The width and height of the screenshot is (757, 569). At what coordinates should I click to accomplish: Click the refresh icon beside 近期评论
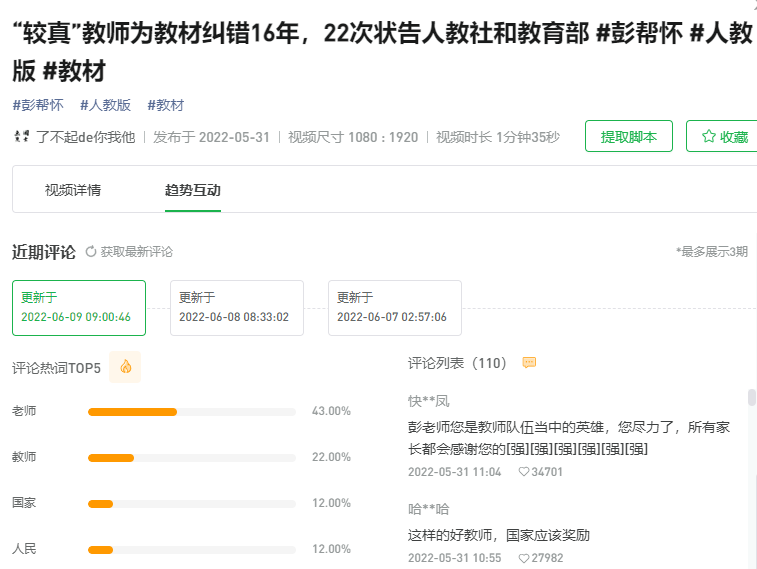point(91,251)
